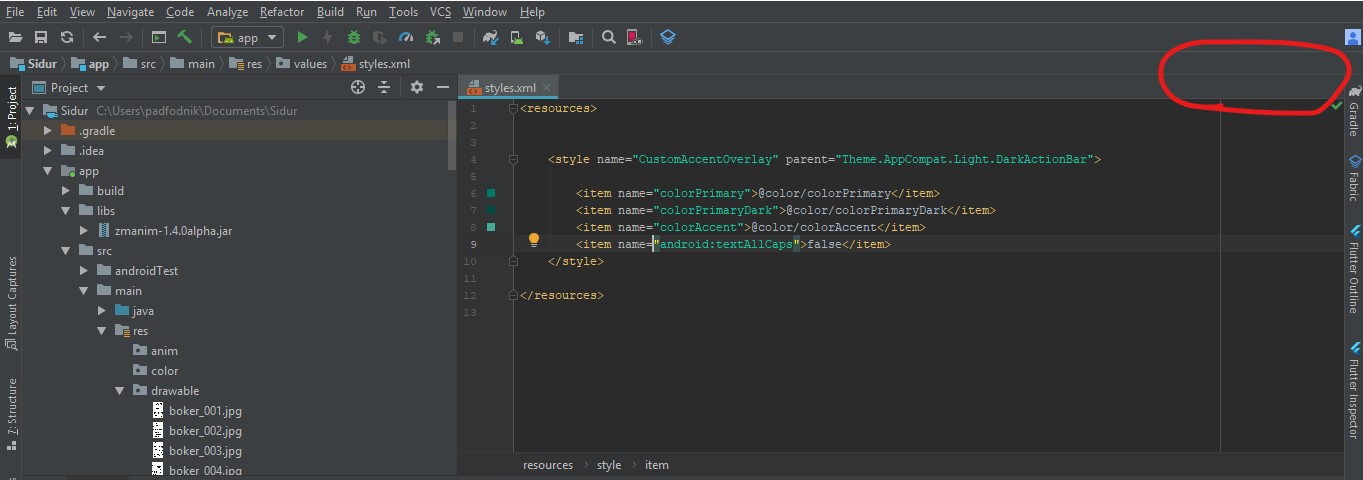Click the Save All icon

(41, 38)
